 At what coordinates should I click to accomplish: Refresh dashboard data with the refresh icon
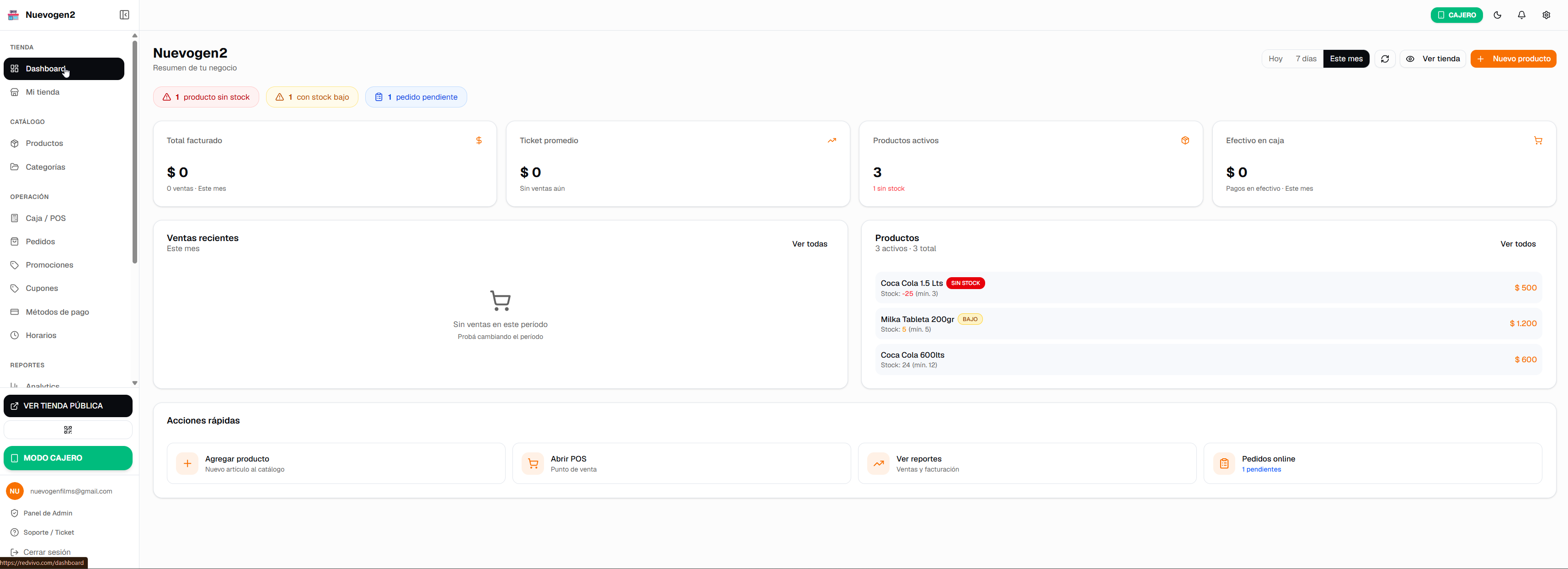coord(1385,59)
